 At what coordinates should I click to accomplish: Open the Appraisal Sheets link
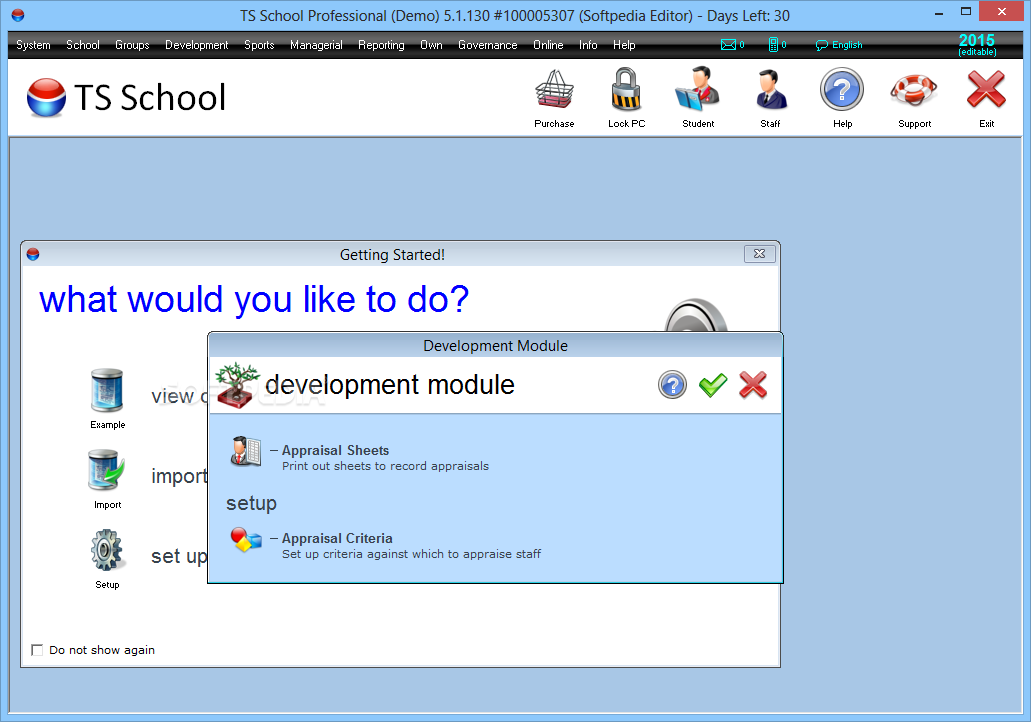coord(335,450)
